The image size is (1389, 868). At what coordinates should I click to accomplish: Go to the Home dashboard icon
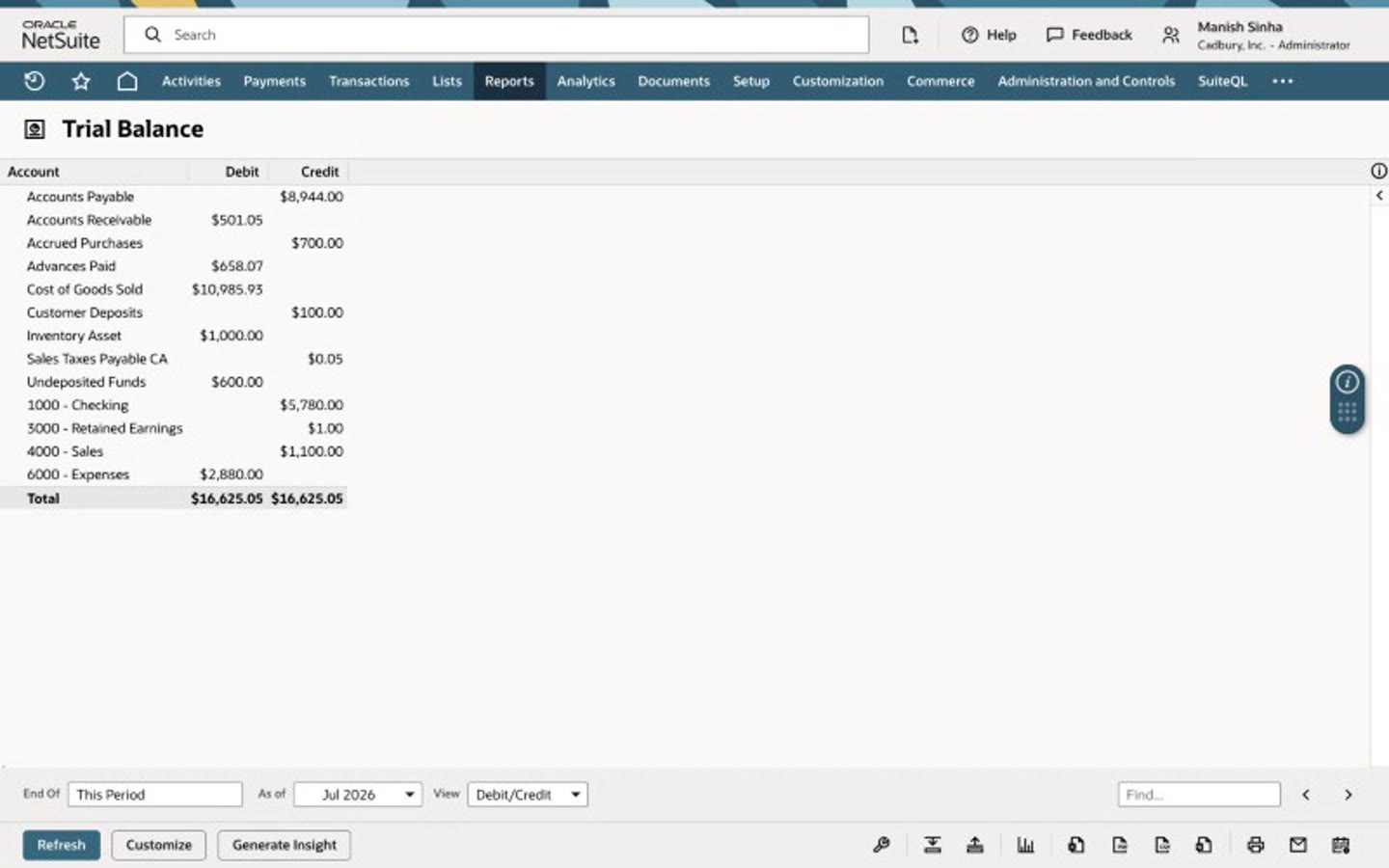tap(127, 81)
